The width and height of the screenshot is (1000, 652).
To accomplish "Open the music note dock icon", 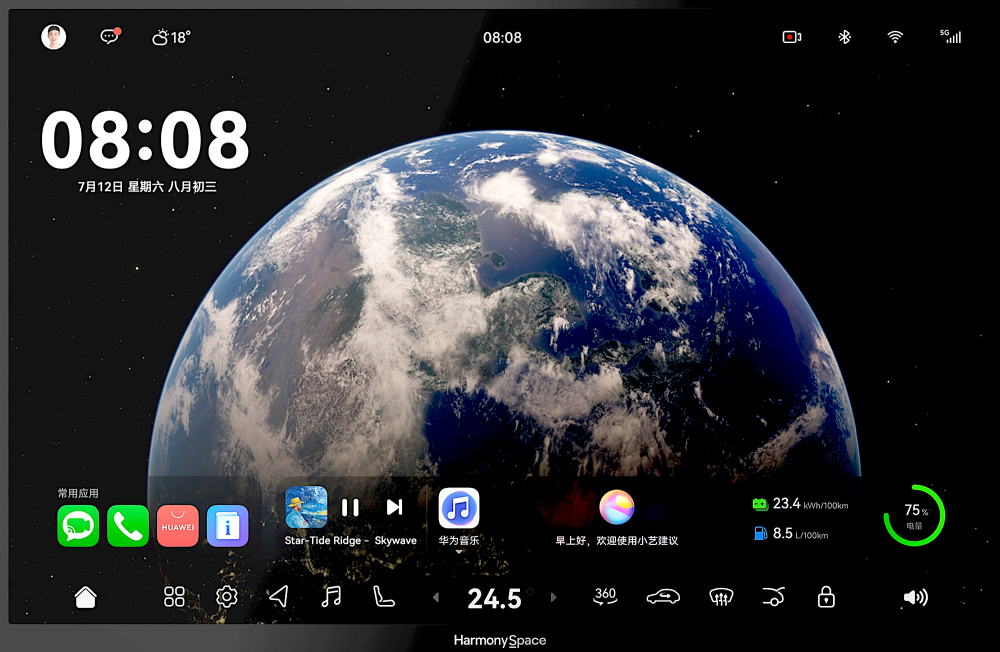I will point(331,597).
